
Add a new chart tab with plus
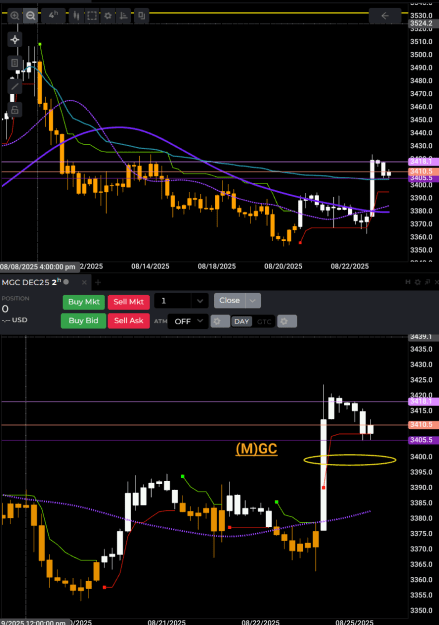click(x=98, y=283)
